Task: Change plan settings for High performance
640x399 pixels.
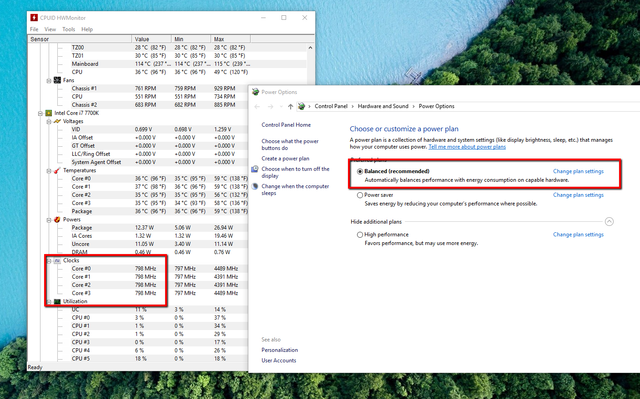Action: pyautogui.click(x=578, y=235)
